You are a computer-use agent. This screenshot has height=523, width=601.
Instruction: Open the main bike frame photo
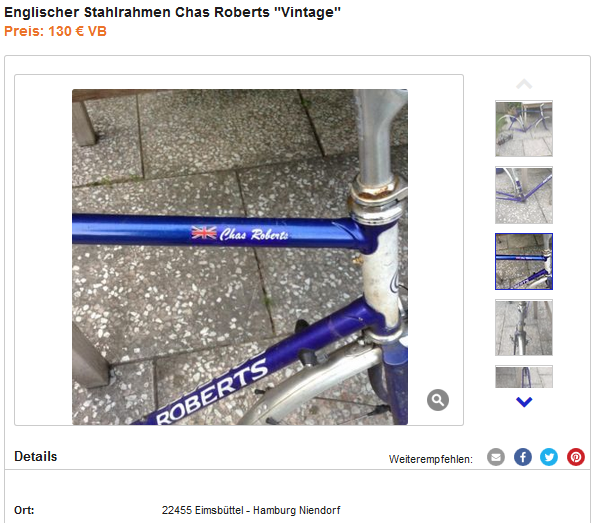[x=240, y=257]
